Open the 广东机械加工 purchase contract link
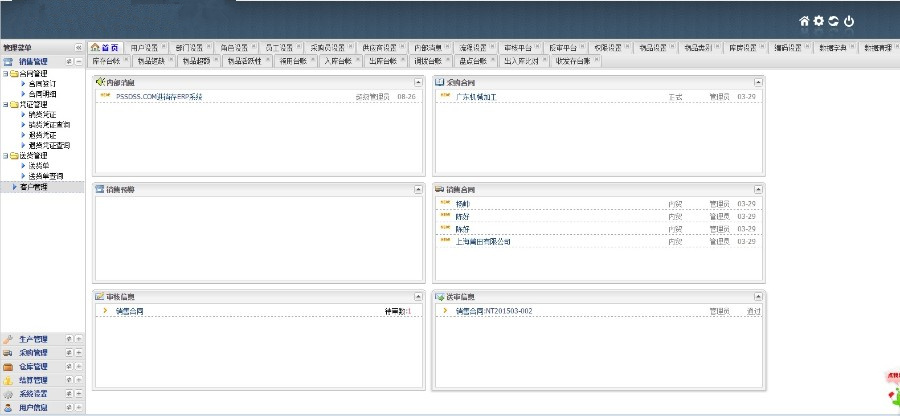 (x=476, y=97)
